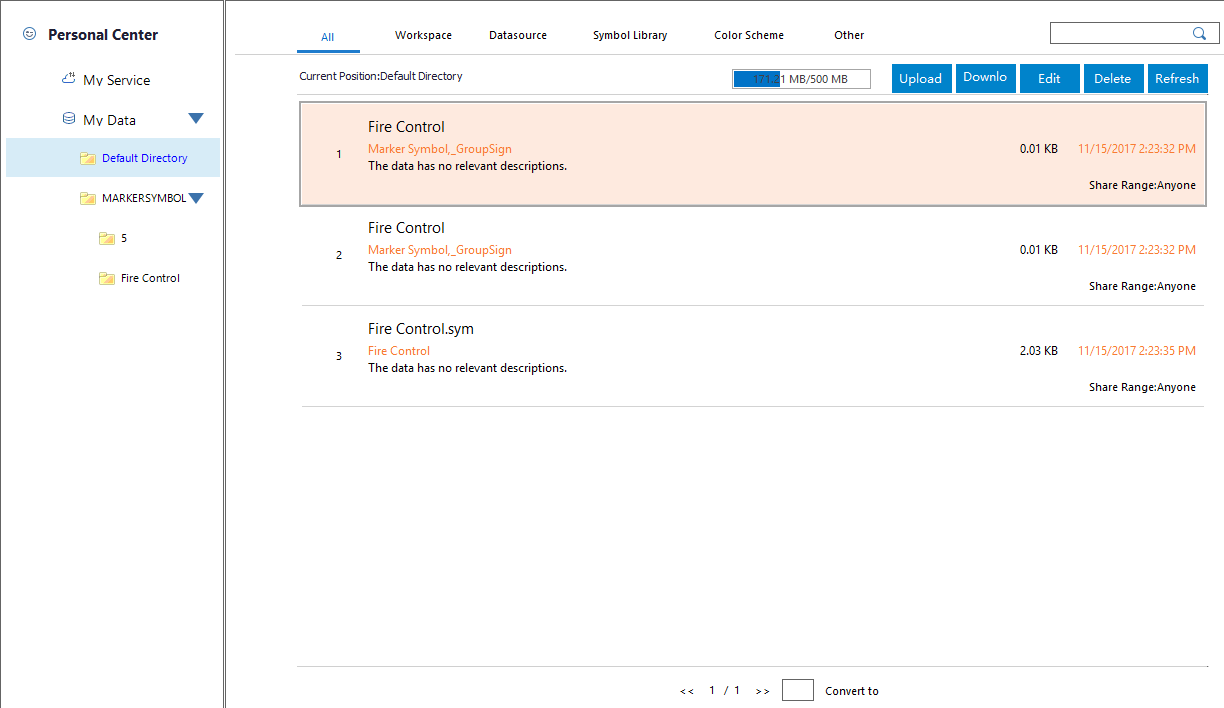
Task: Go to the previous page arrow
Action: (x=687, y=691)
